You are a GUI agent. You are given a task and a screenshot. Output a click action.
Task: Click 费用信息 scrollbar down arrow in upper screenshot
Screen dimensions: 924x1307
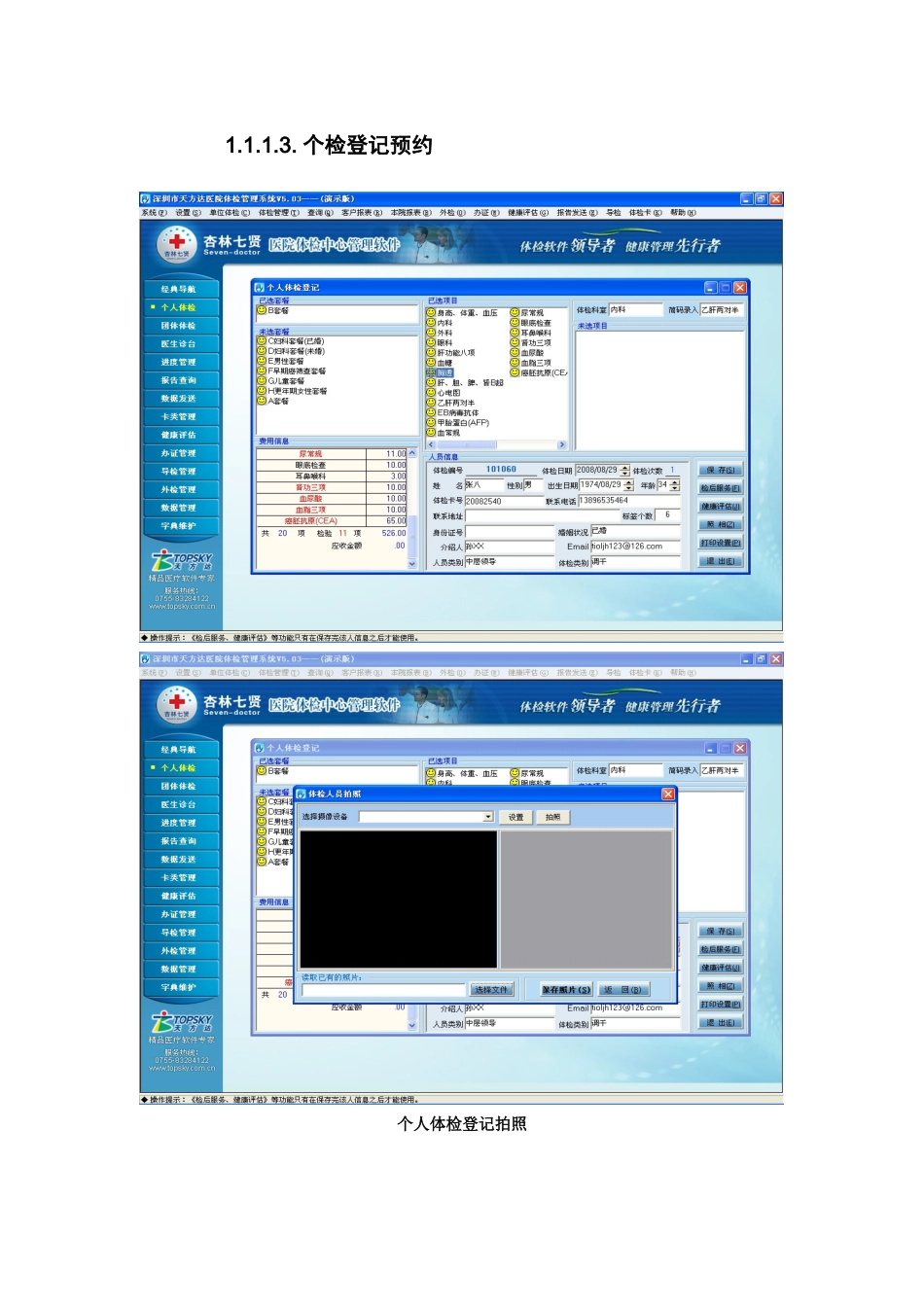pos(412,563)
